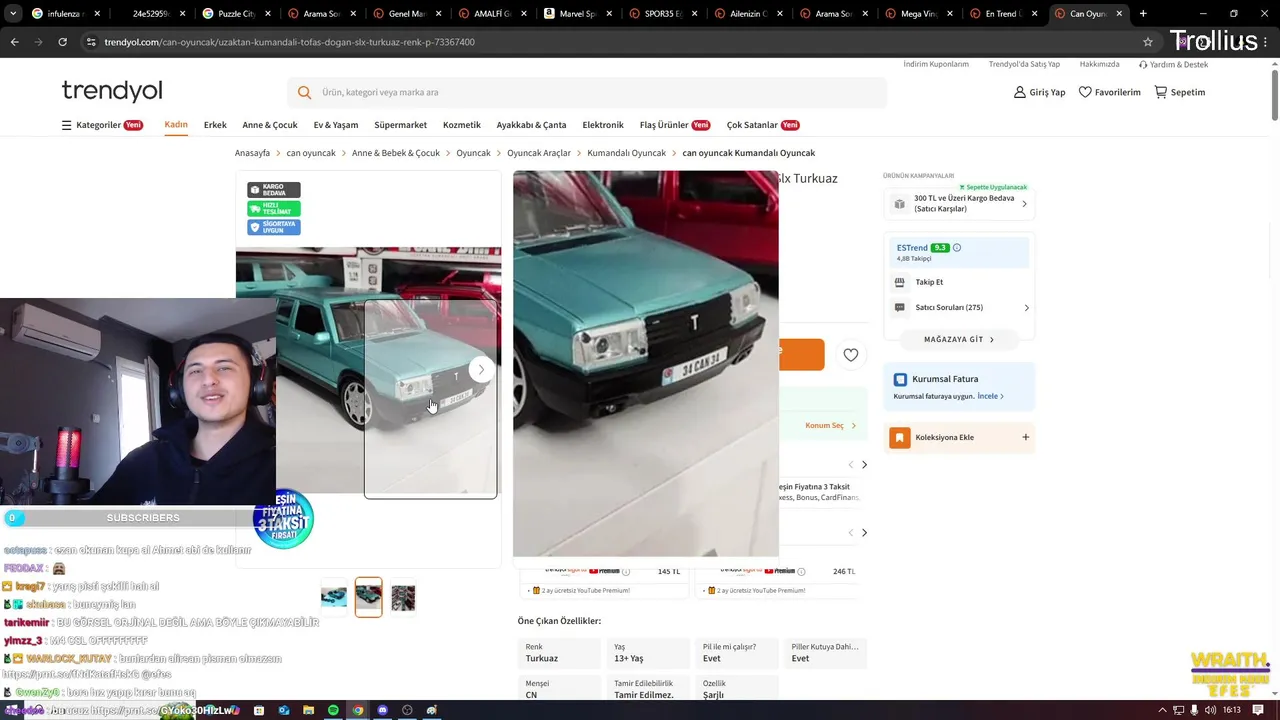
Task: Expand the 300 TL Kargo Bedava campaign
Action: coord(959,203)
